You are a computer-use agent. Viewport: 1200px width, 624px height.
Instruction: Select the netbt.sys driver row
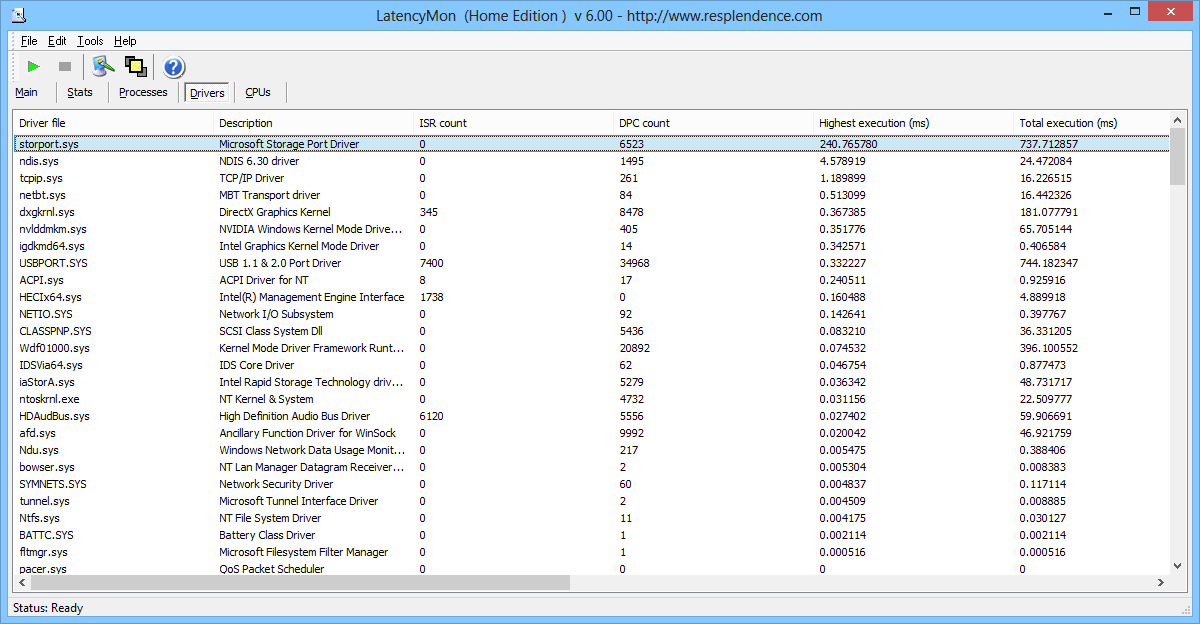(592, 195)
